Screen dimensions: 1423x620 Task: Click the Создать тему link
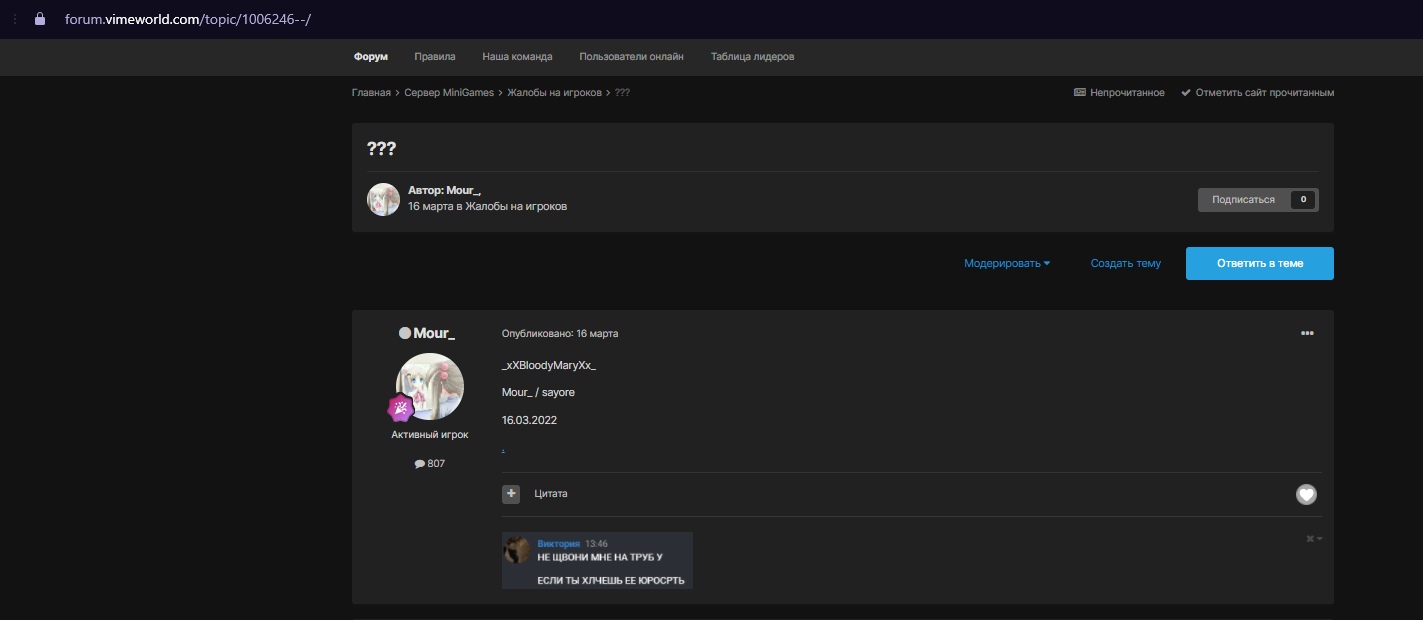click(x=1125, y=264)
